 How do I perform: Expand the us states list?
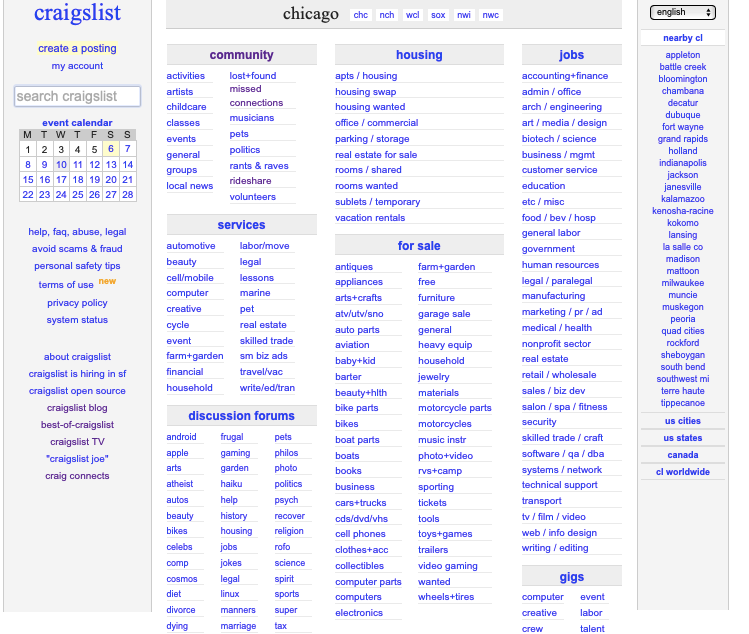(683, 438)
